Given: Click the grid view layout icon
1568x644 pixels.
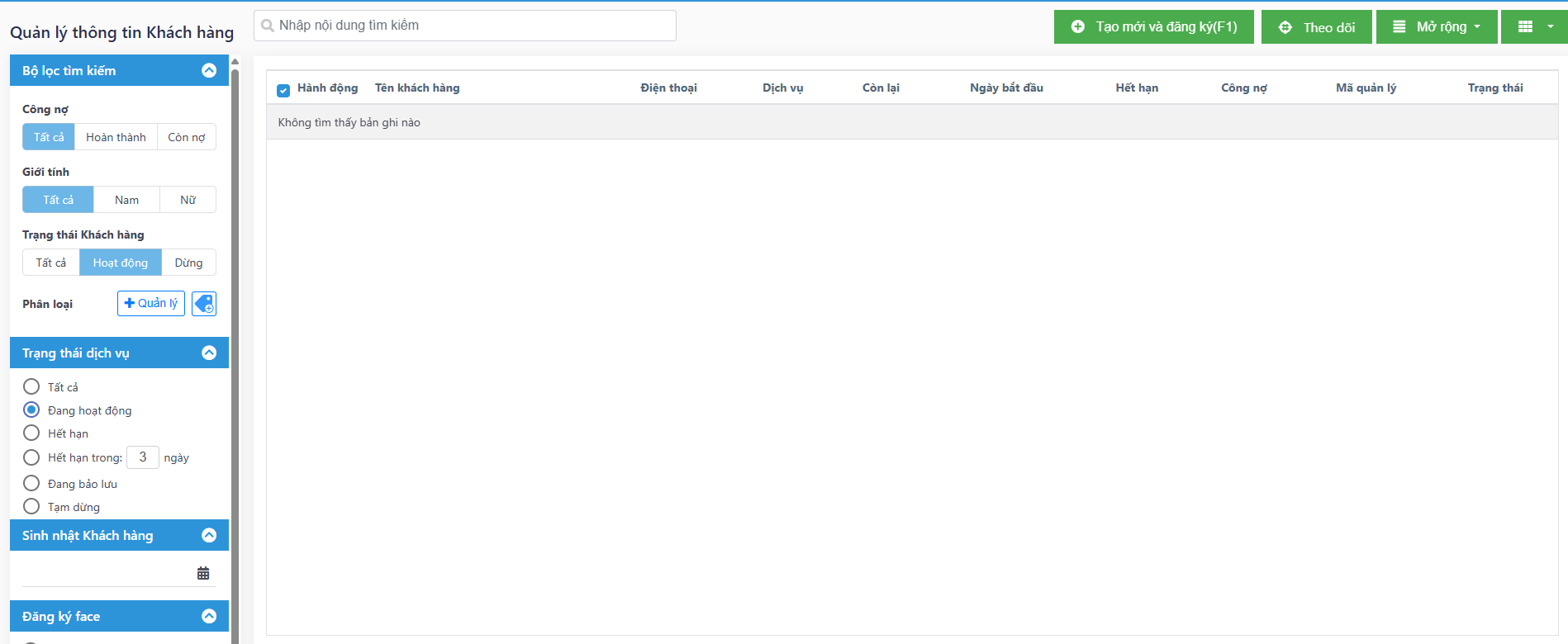Looking at the screenshot, I should [x=1526, y=27].
